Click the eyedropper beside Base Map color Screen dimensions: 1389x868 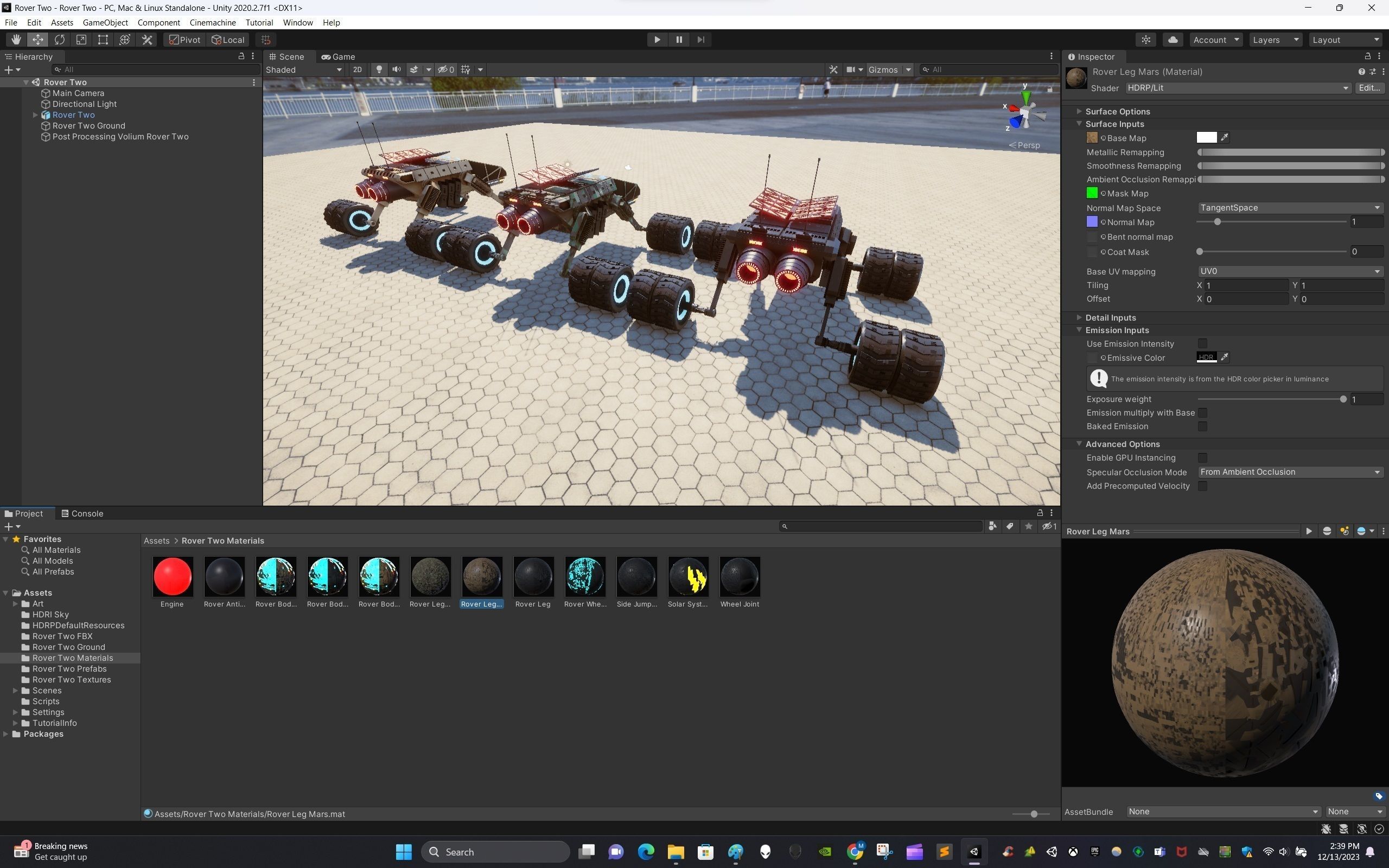1224,137
